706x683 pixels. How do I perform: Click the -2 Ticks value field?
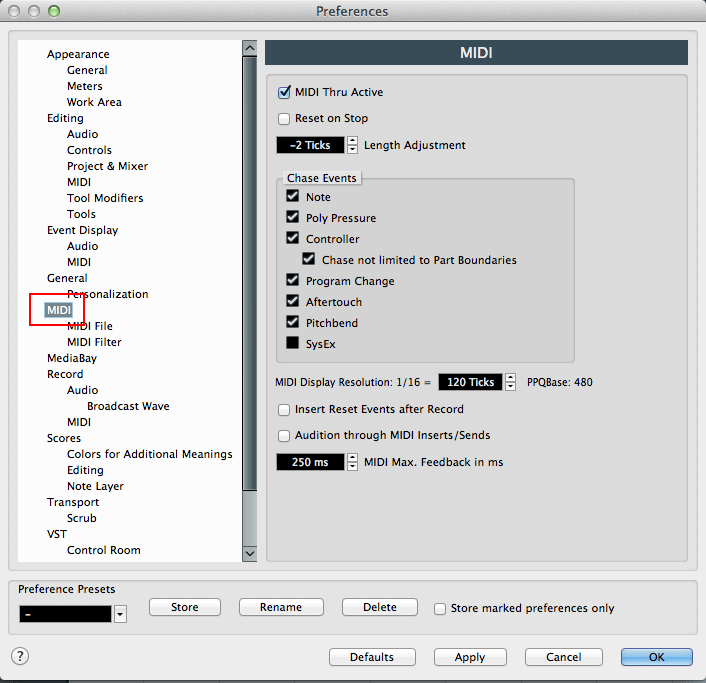[310, 145]
